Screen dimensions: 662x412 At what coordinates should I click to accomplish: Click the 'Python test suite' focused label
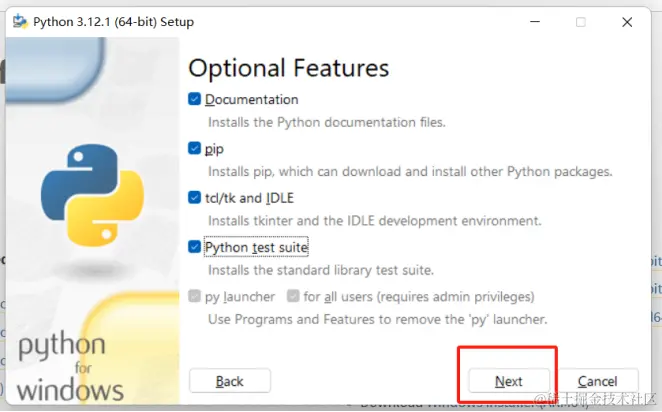click(256, 247)
